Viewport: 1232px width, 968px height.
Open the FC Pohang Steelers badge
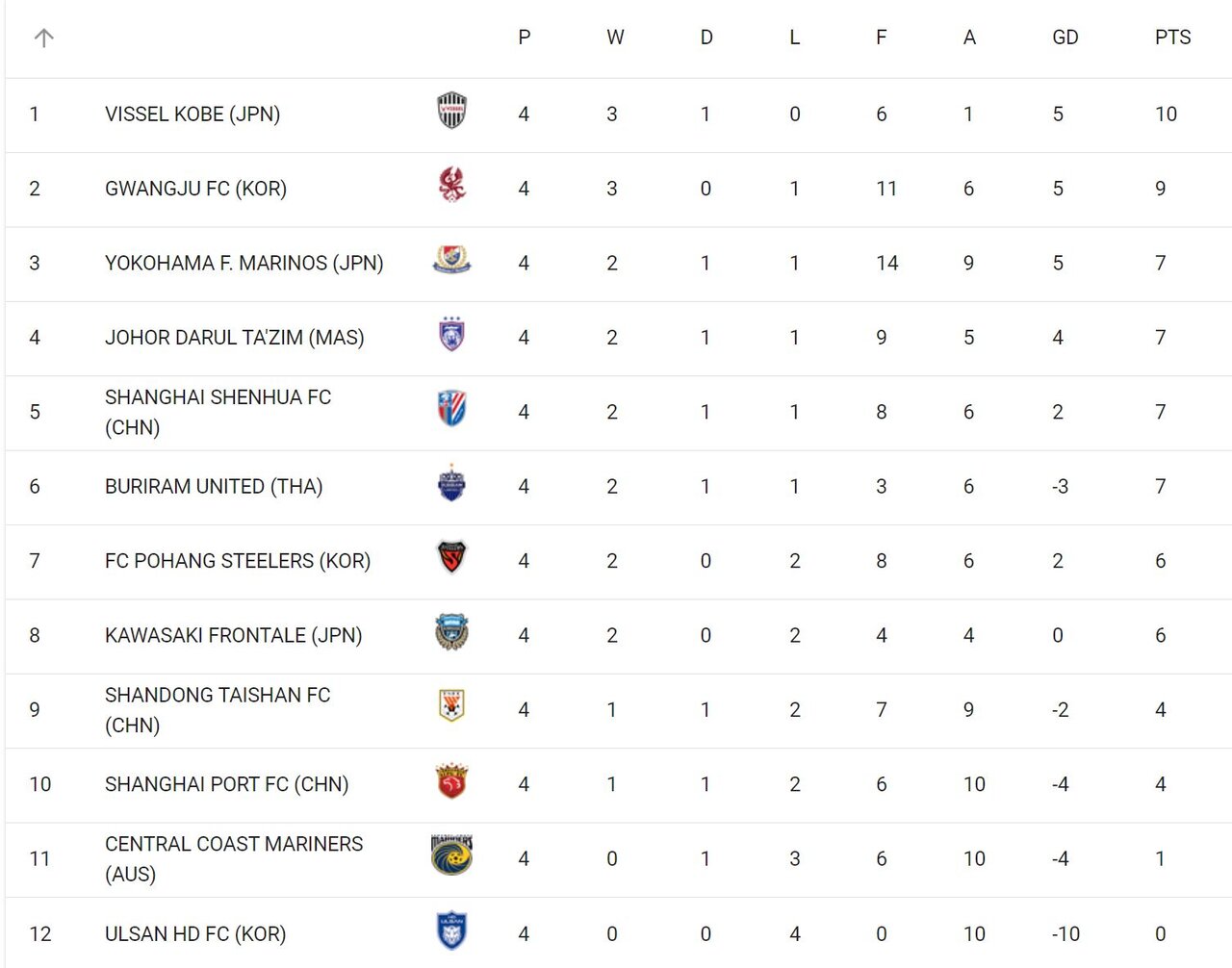tap(451, 557)
